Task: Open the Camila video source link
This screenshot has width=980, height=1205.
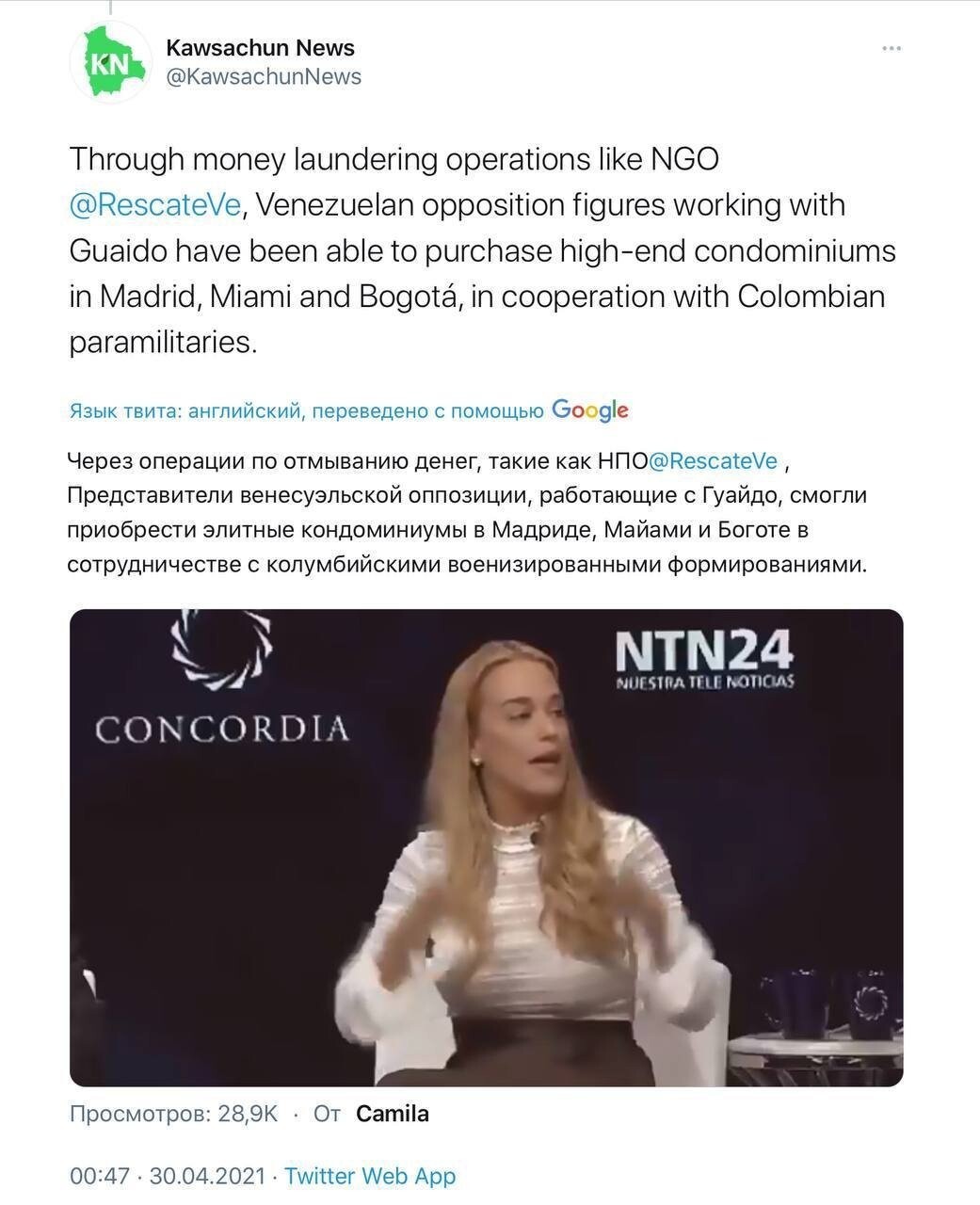Action: pyautogui.click(x=393, y=1114)
